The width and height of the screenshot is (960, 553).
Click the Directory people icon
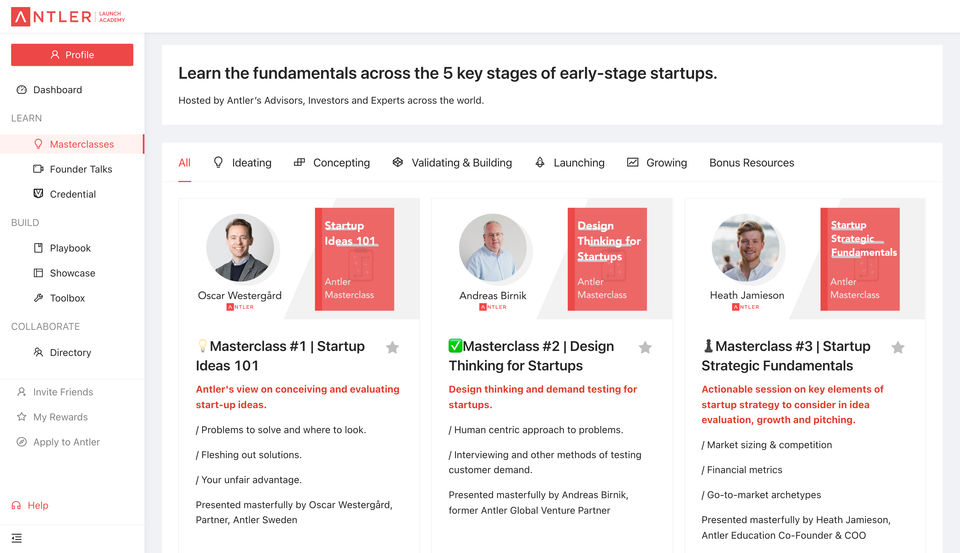(38, 352)
